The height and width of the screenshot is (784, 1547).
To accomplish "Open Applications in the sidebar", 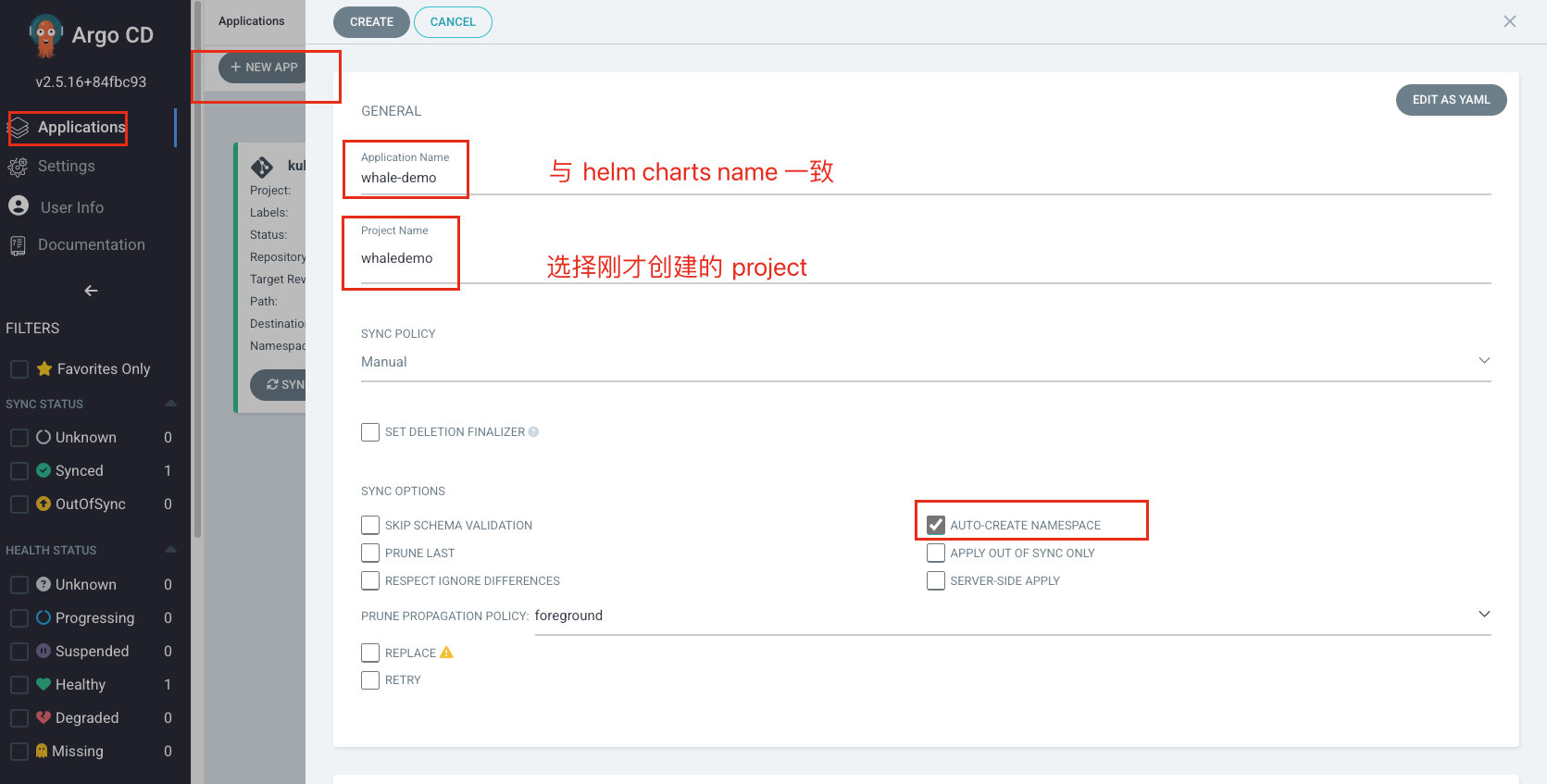I will click(x=81, y=128).
